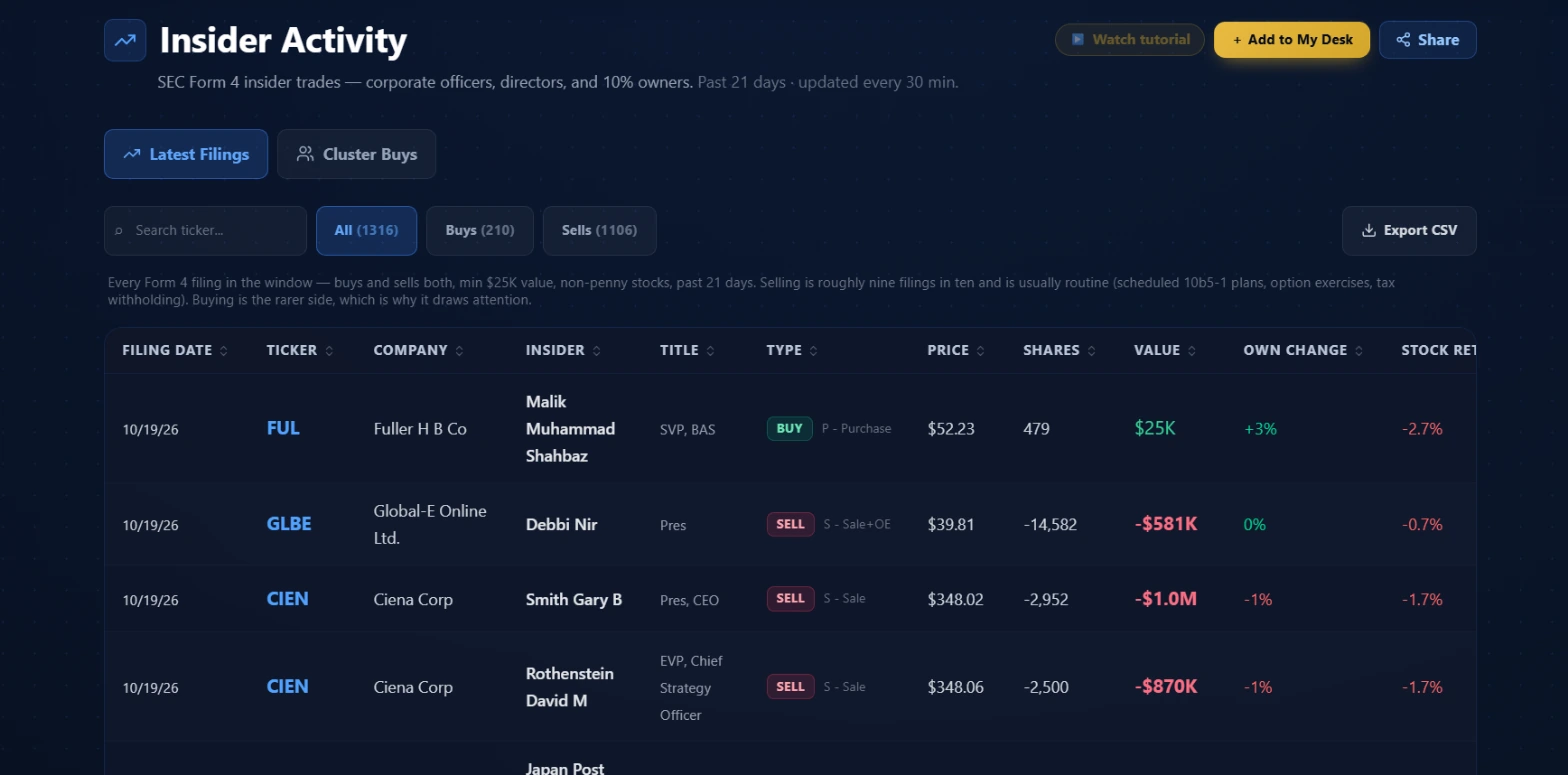
Task: Sort by Type column arrows
Action: click(813, 351)
